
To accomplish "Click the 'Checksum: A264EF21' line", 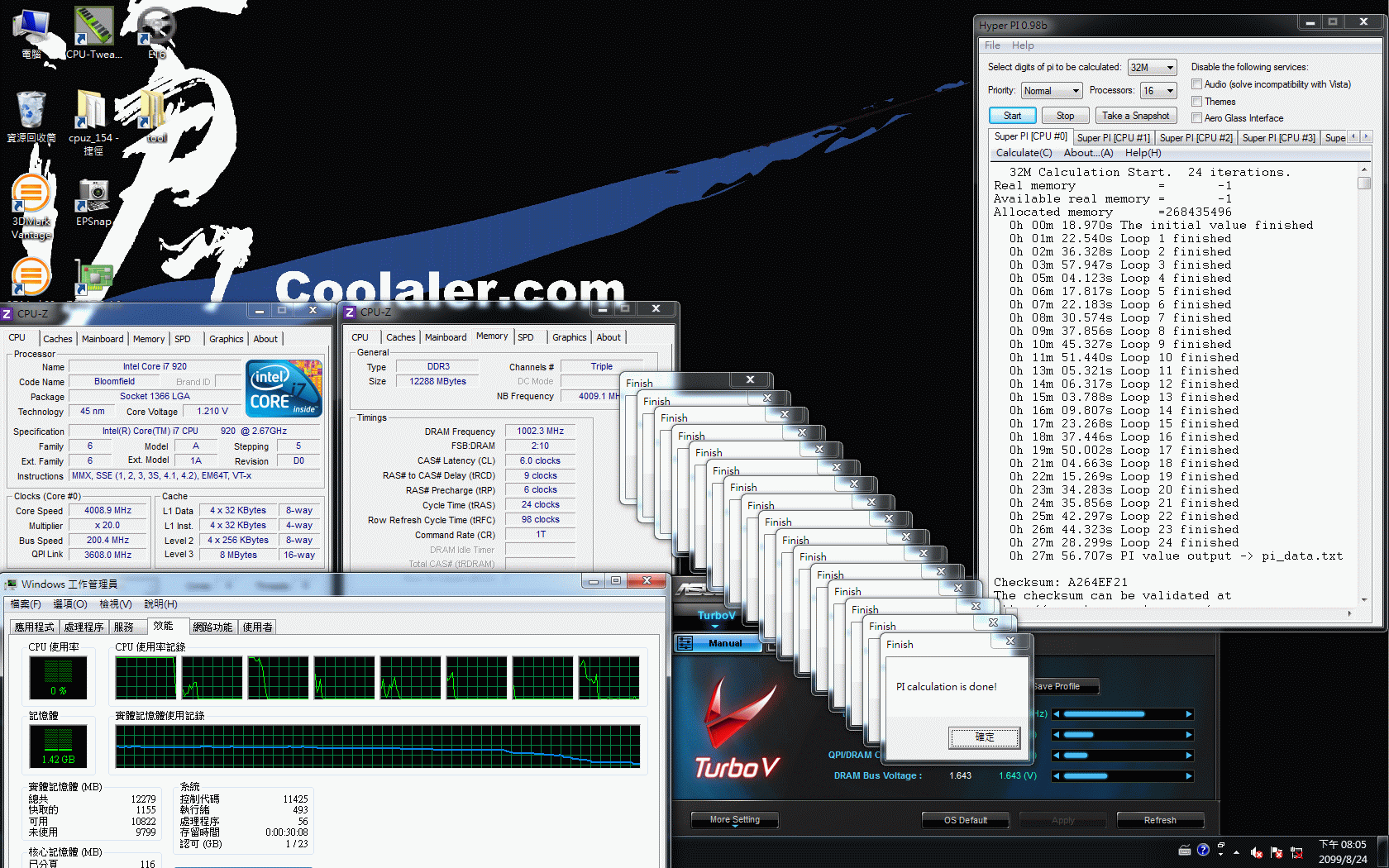I will (x=1061, y=583).
